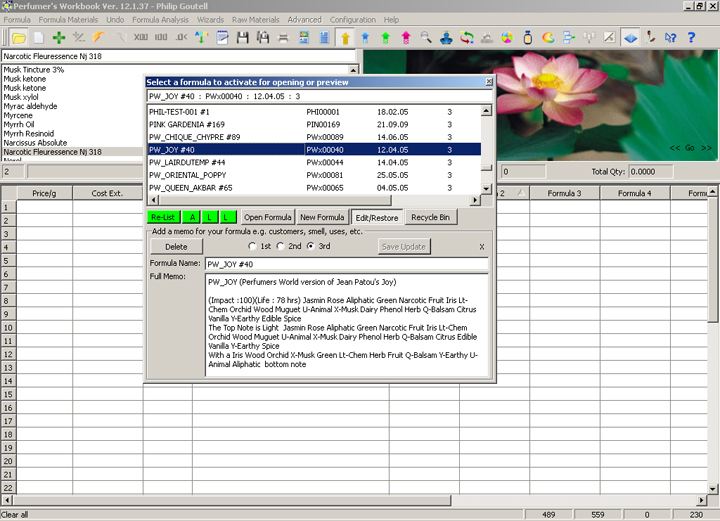Click formula list scroll up arrow
The height and width of the screenshot is (521, 720).
tap(486, 111)
